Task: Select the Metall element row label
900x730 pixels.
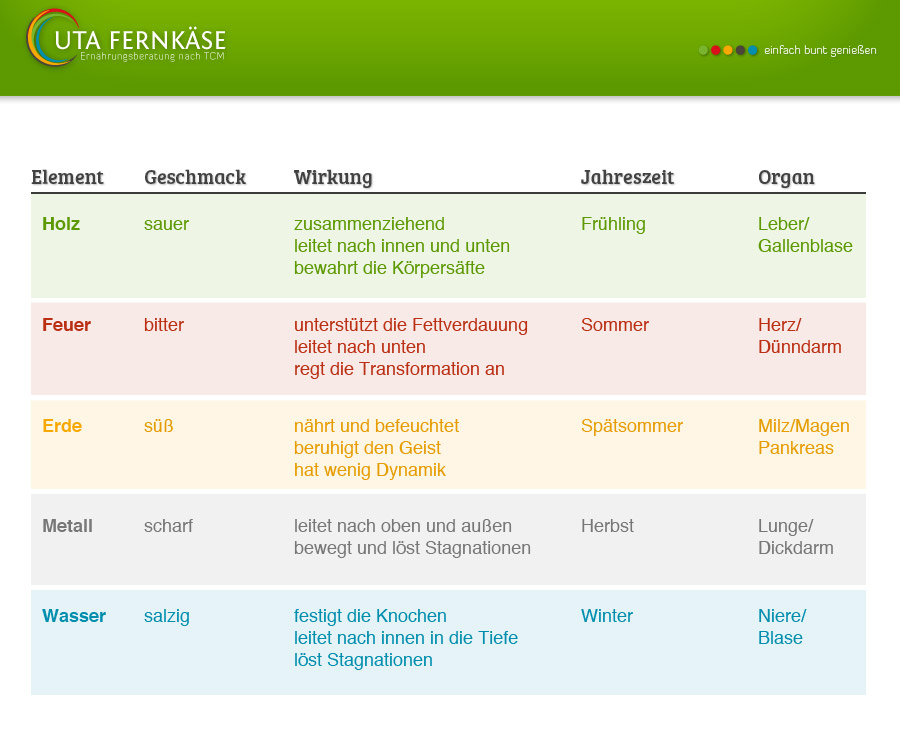Action: [x=67, y=526]
